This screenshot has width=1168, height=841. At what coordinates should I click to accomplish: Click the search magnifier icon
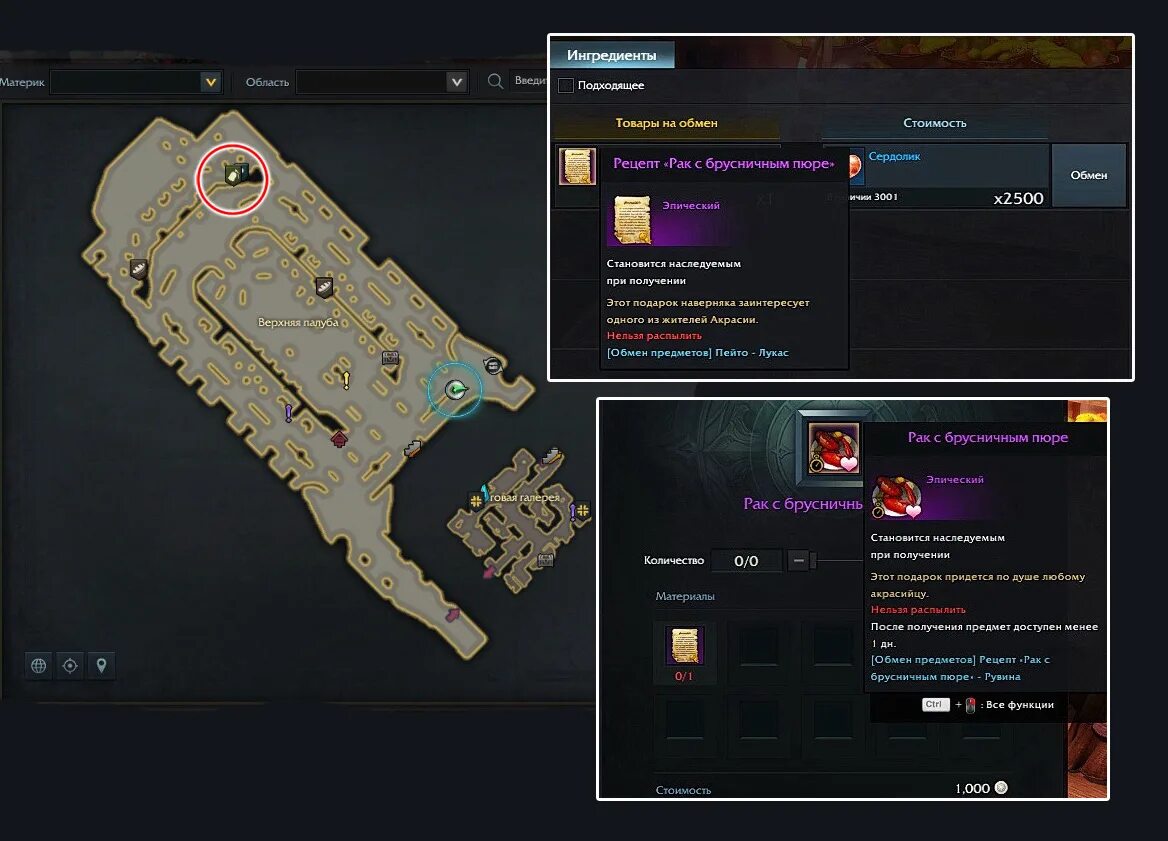click(495, 81)
